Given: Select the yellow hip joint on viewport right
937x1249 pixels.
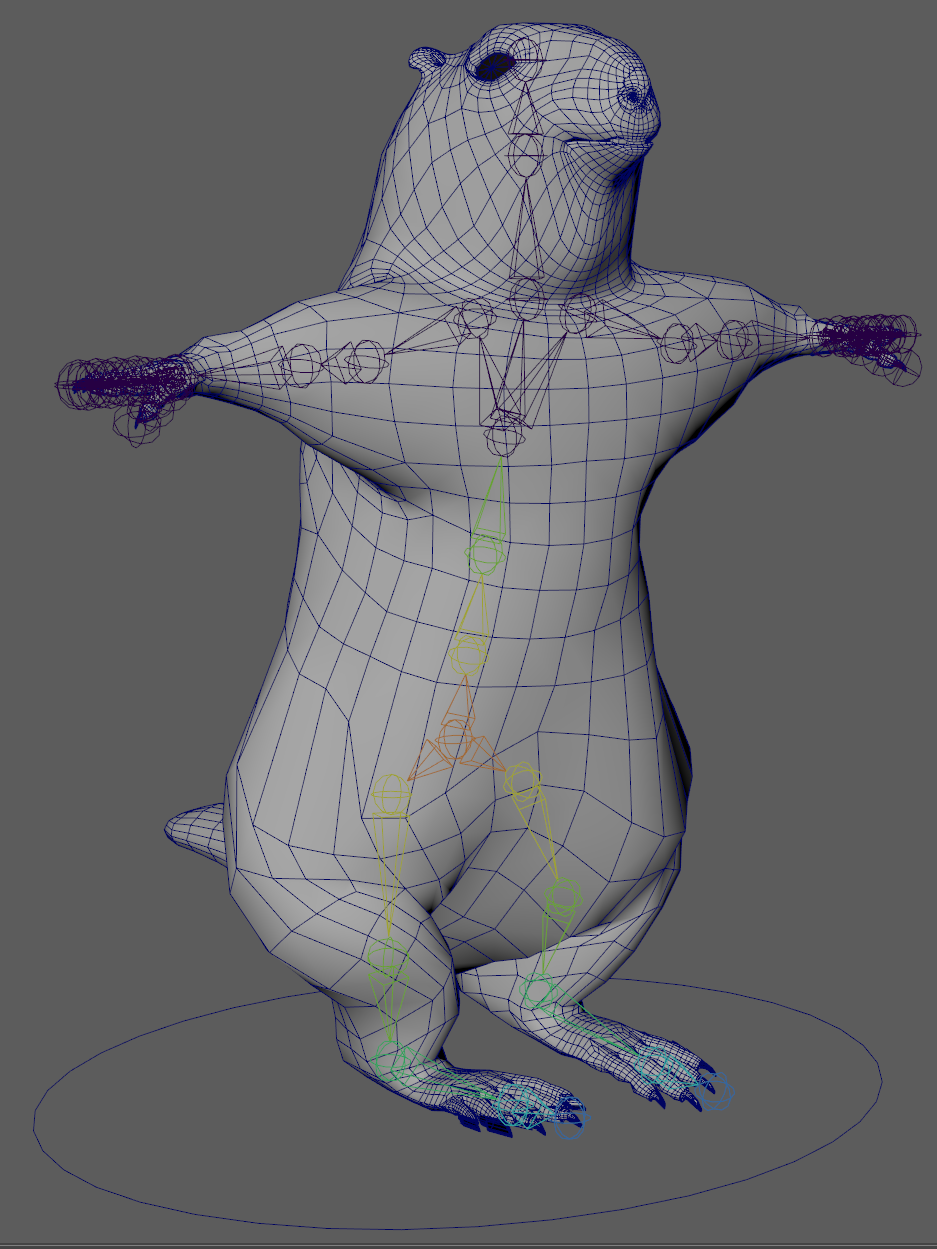Looking at the screenshot, I should (521, 779).
